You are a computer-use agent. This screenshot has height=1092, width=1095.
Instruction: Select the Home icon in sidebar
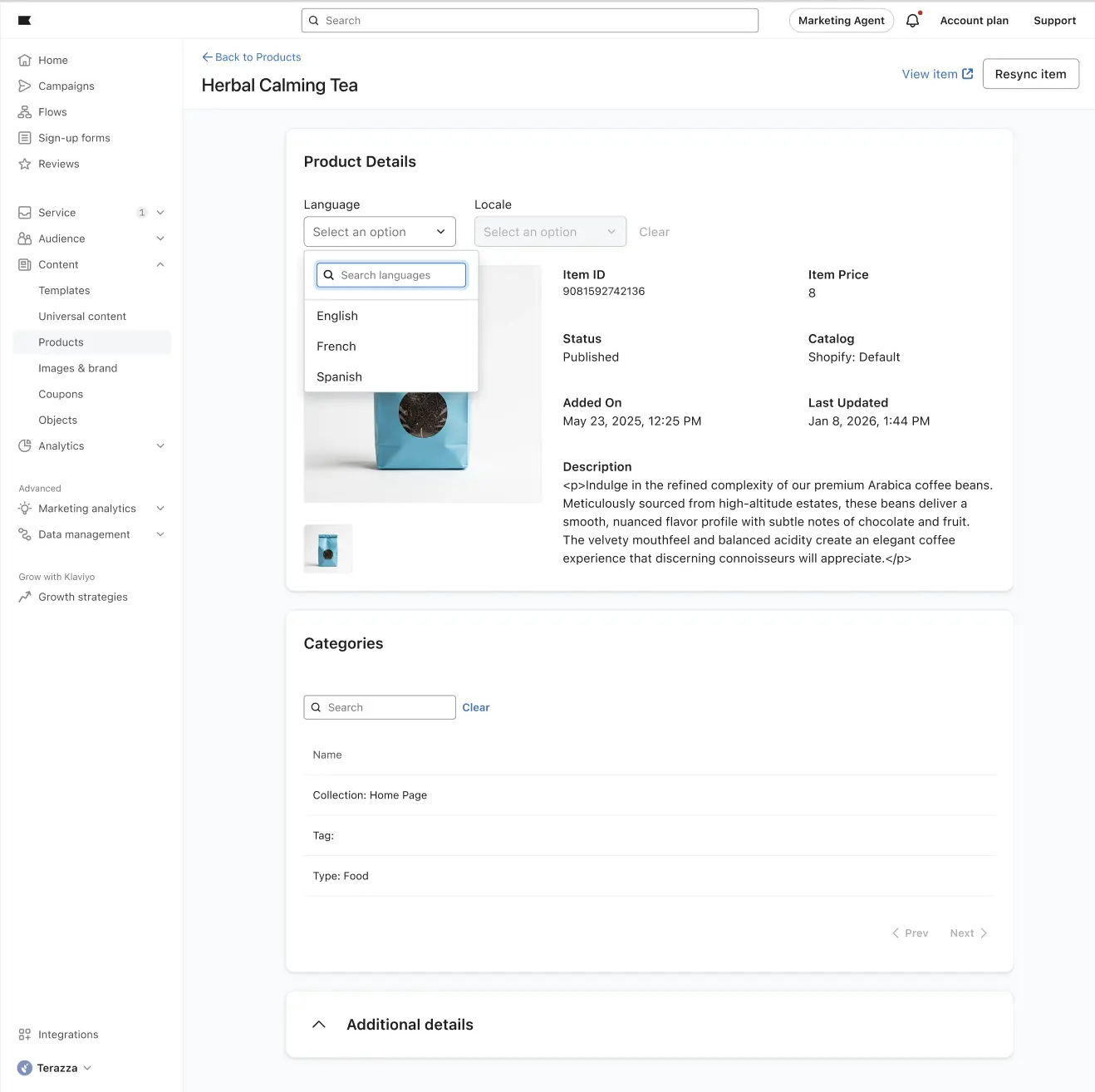click(x=25, y=60)
